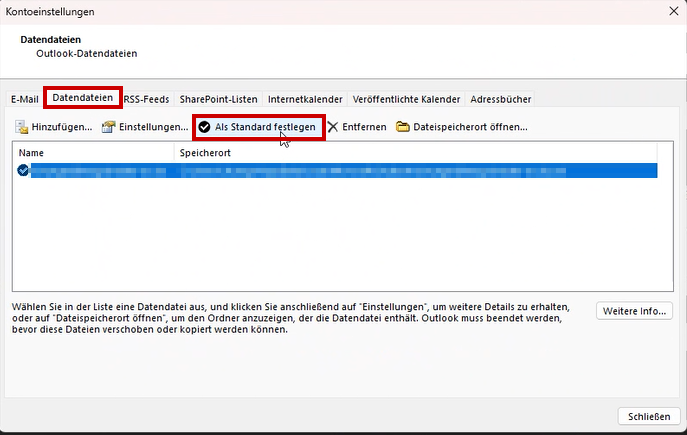
Task: Open the RSS-Feeds tab
Action: pos(148,99)
